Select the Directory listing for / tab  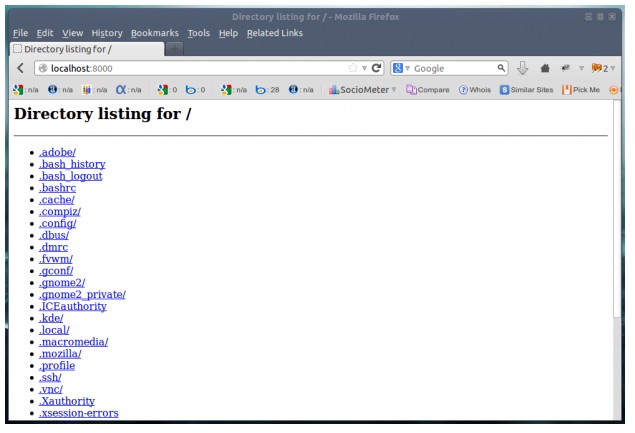[87, 49]
